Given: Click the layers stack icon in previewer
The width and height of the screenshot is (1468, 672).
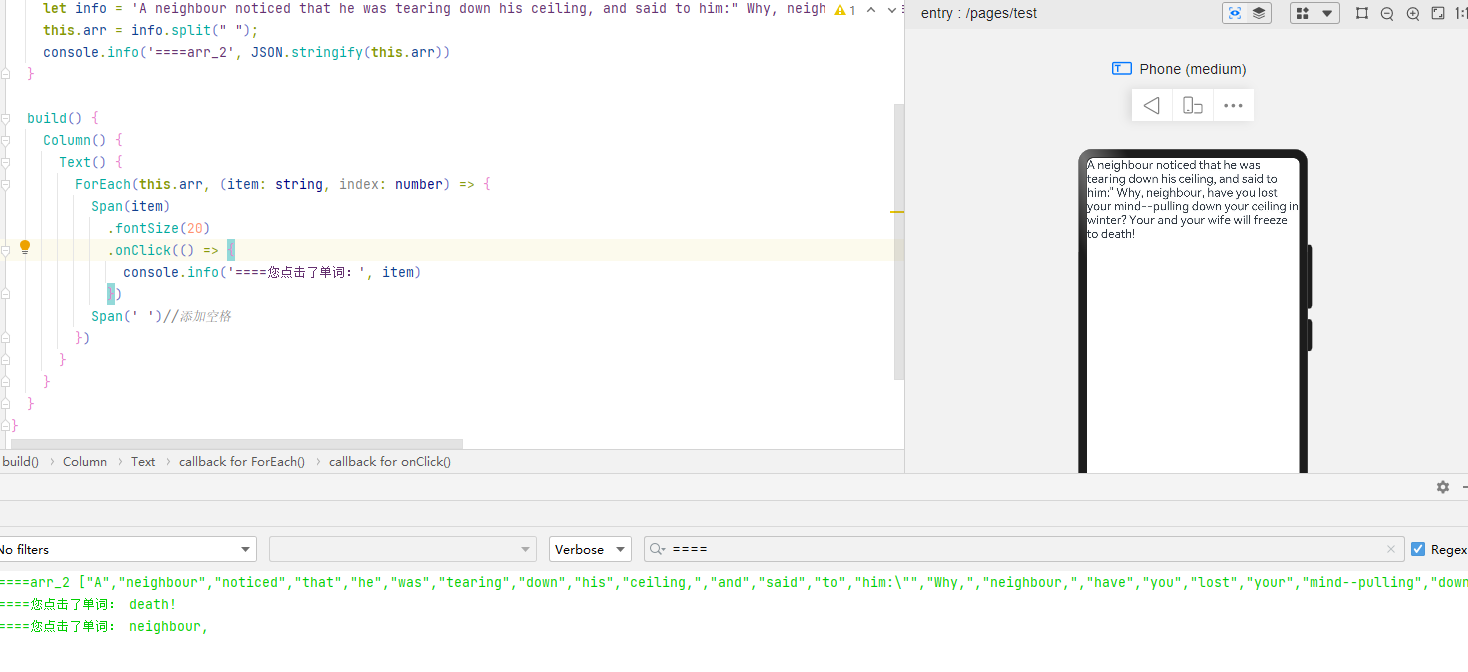Looking at the screenshot, I should coord(1259,13).
